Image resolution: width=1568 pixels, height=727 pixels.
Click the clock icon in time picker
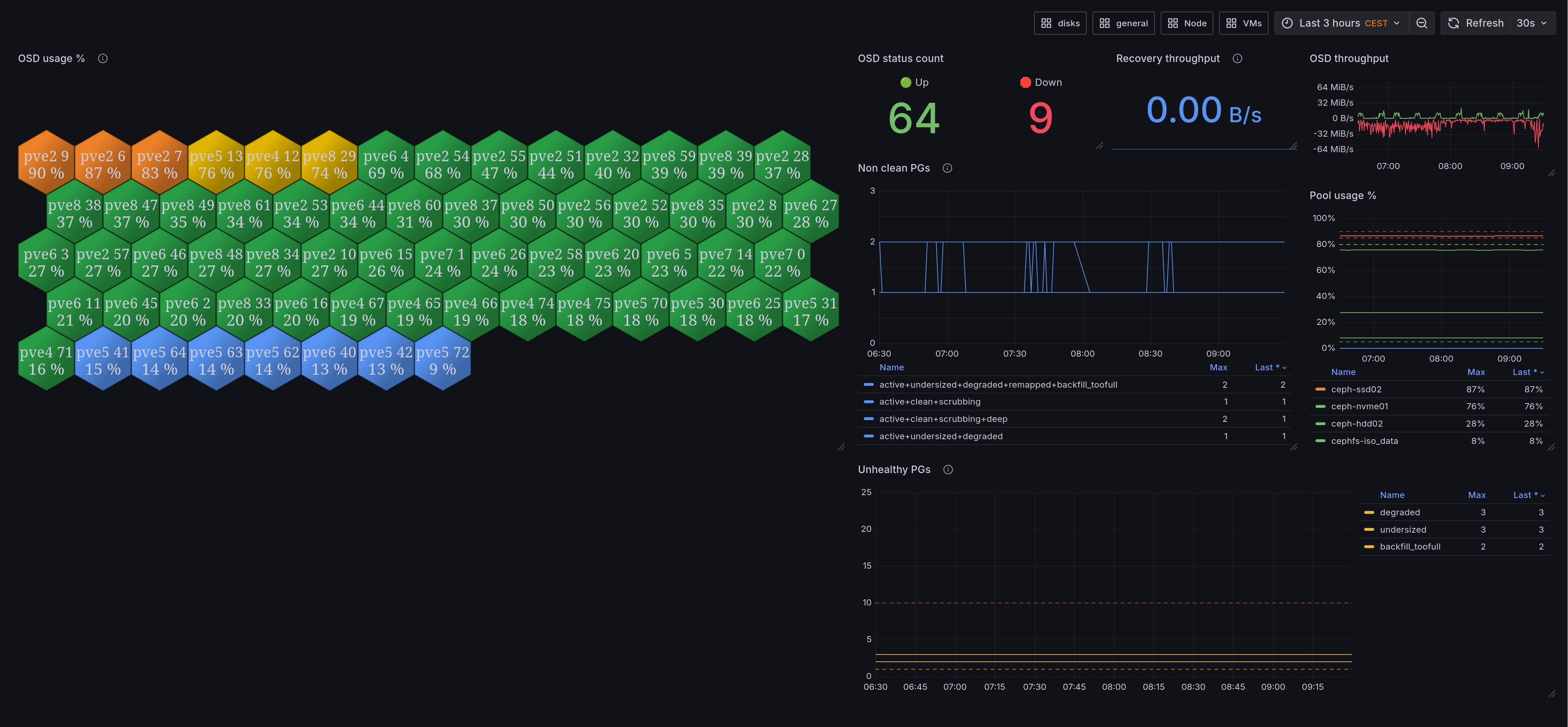point(1287,23)
